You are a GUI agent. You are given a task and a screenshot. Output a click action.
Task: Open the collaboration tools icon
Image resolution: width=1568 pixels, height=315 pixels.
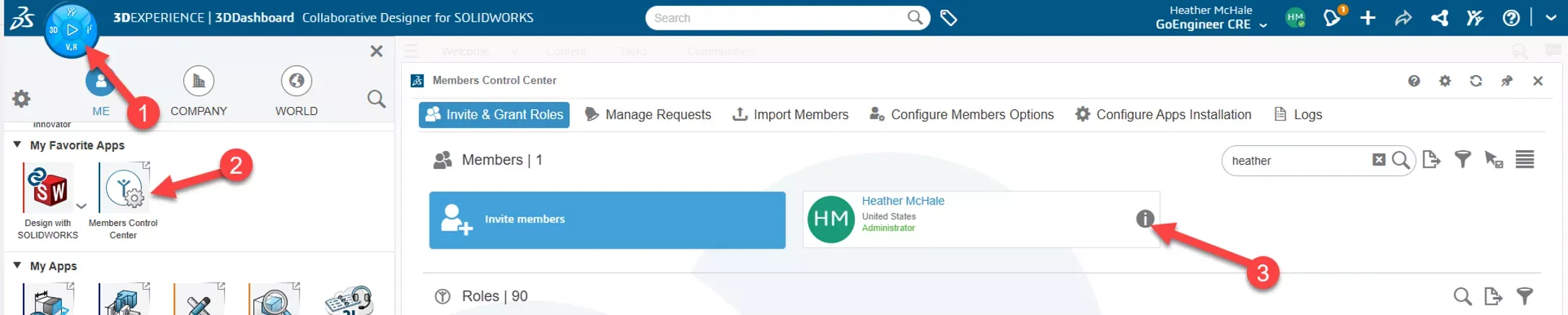coord(1475,18)
